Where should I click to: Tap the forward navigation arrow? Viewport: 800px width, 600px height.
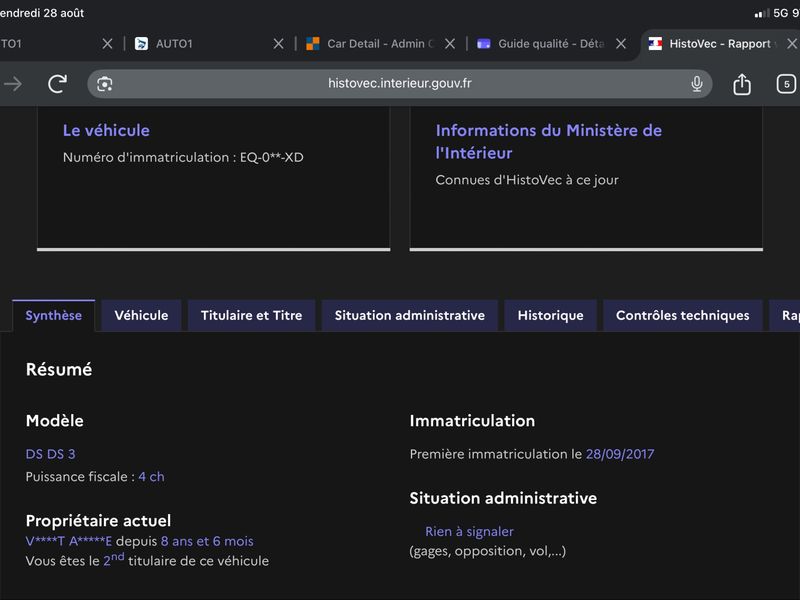point(12,84)
